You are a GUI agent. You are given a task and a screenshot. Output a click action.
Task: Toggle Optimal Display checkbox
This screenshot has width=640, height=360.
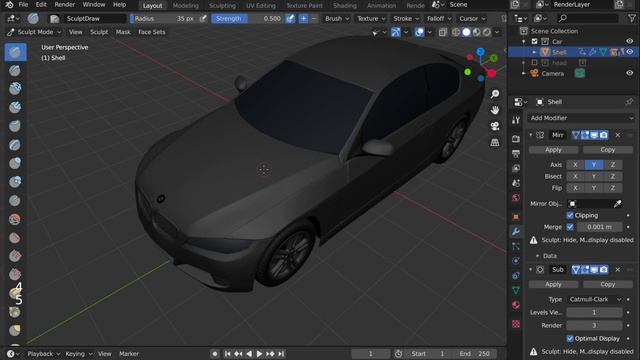point(570,338)
